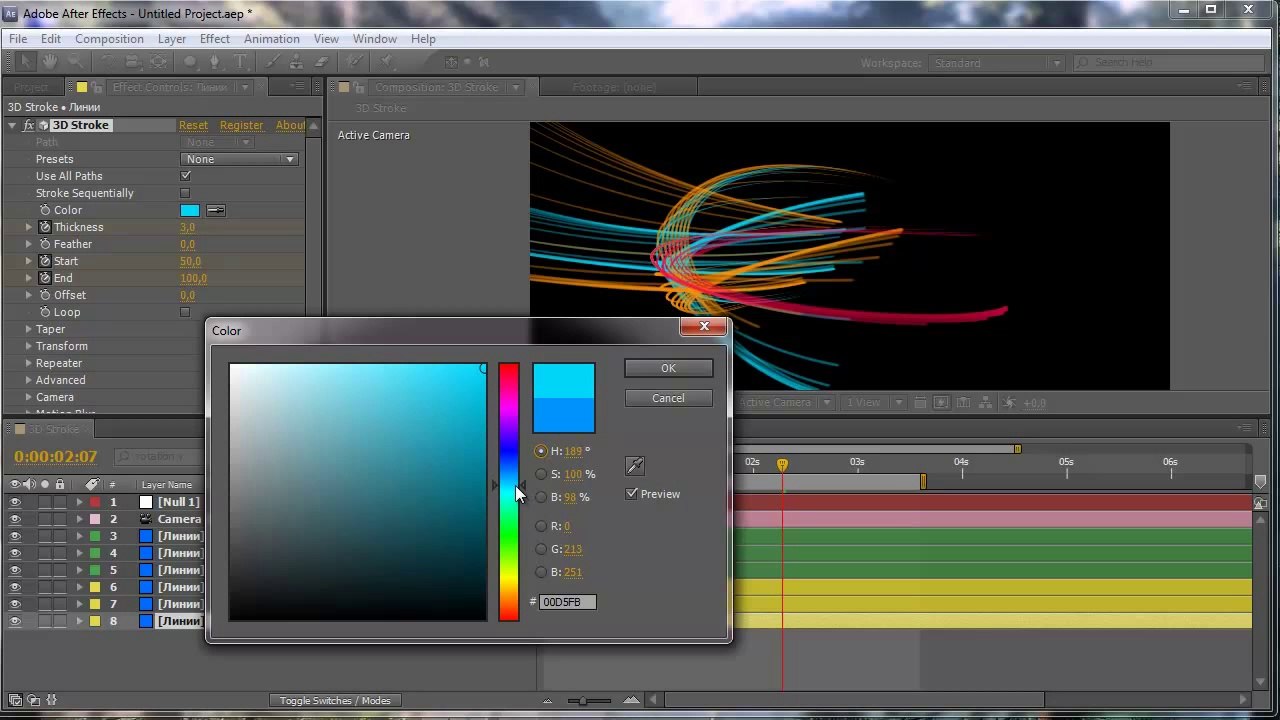The height and width of the screenshot is (720, 1280).
Task: Toggle the Feather stopwatch icon
Action: coord(45,244)
